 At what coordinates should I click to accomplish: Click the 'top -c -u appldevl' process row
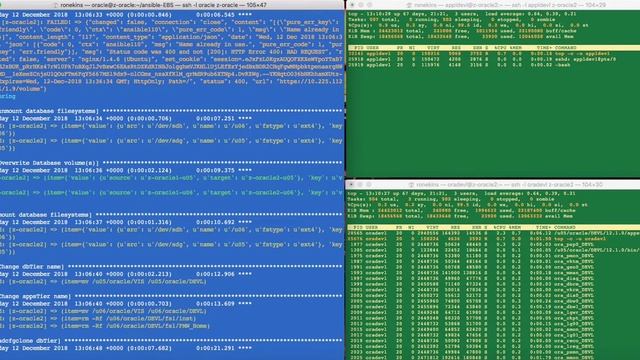pos(479,53)
